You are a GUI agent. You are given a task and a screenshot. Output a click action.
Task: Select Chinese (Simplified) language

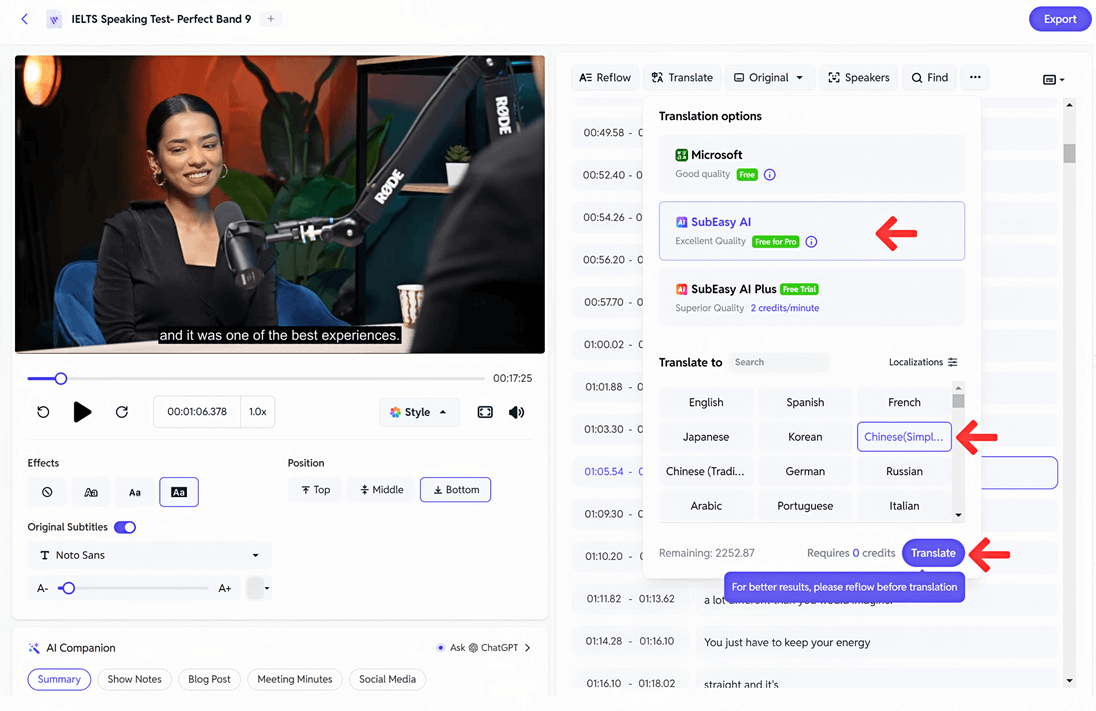[904, 437]
